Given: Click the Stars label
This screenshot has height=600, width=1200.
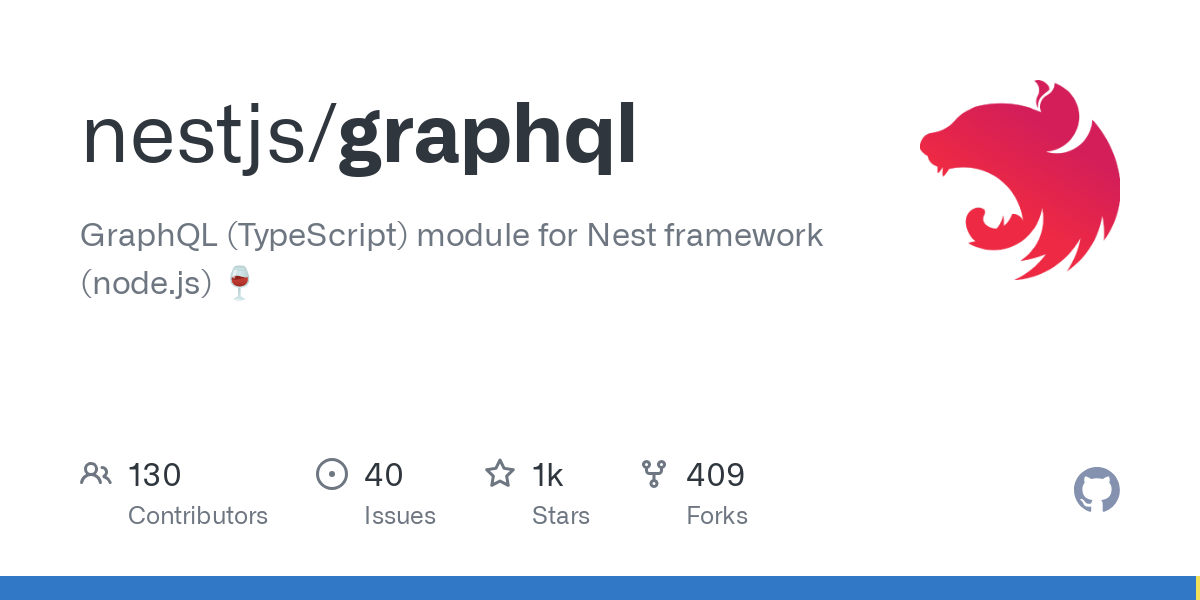Looking at the screenshot, I should [x=561, y=516].
